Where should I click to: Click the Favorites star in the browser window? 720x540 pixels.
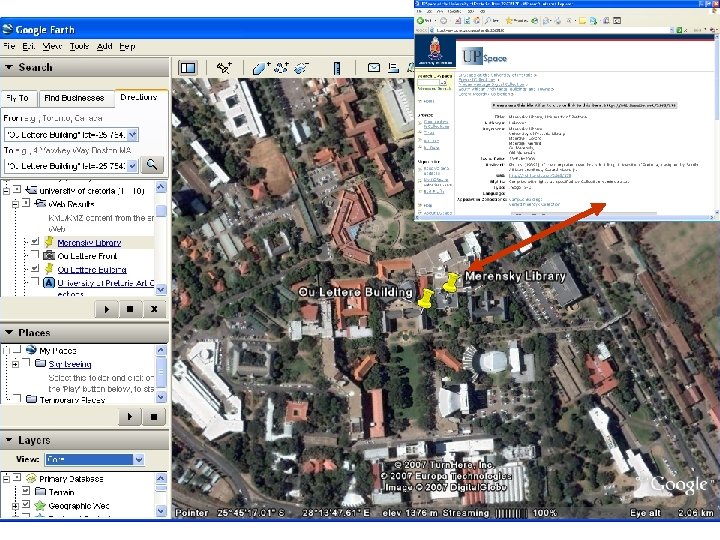point(509,21)
